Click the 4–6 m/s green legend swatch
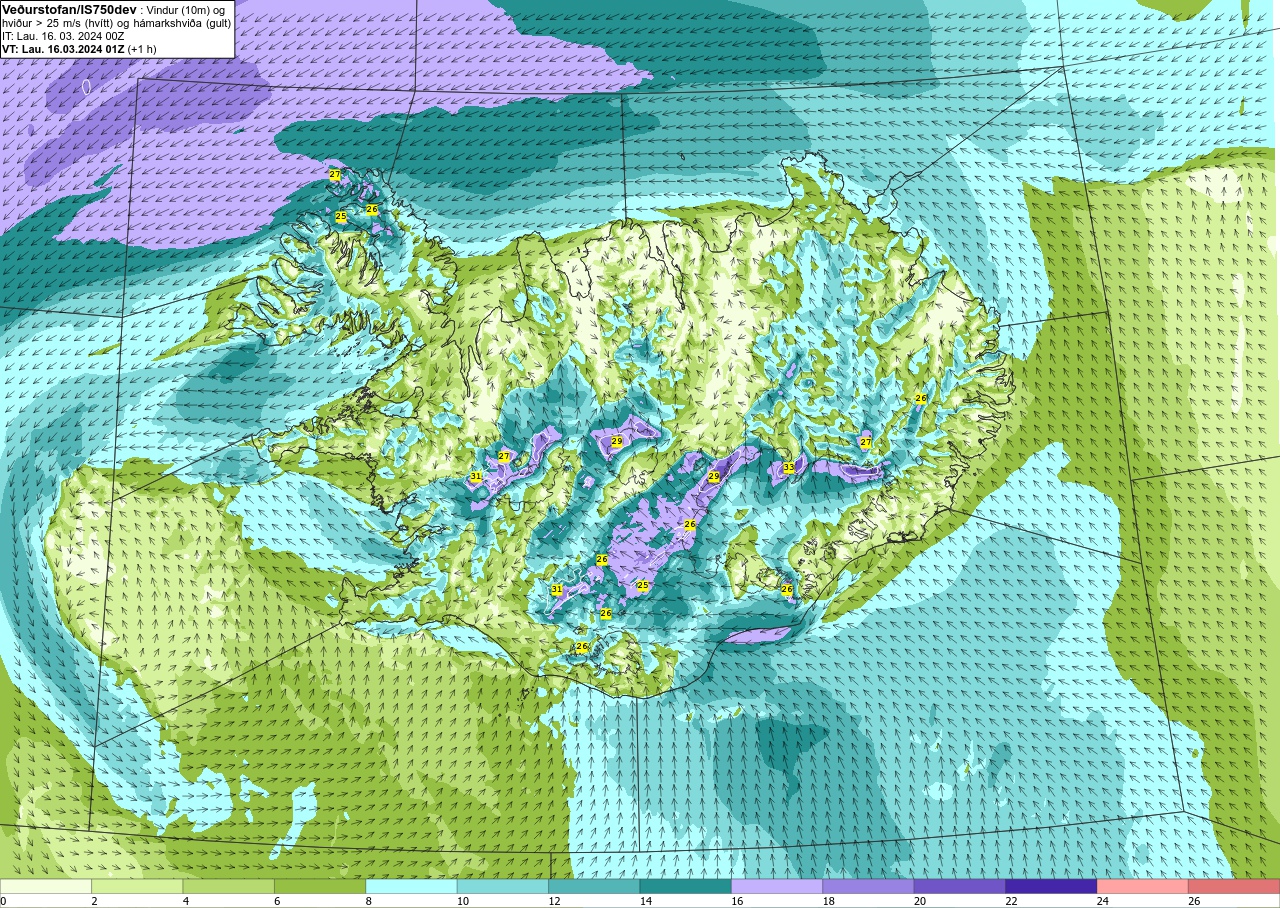The height and width of the screenshot is (908, 1280). click(x=228, y=886)
